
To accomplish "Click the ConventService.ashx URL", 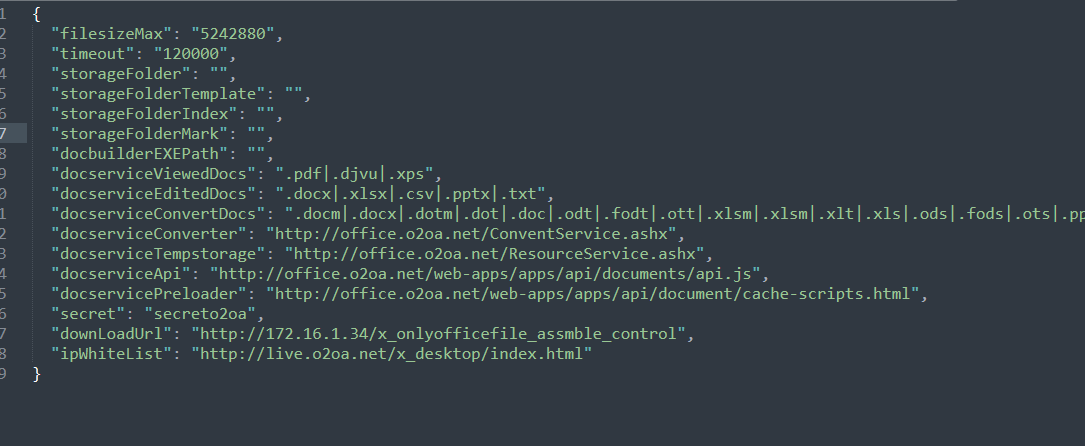I will pos(474,234).
